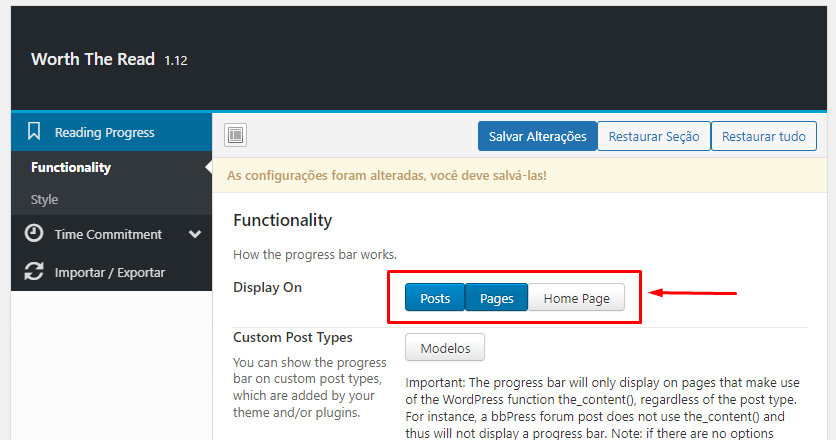The image size is (836, 440).
Task: Click the version number 1.12
Action: point(176,61)
